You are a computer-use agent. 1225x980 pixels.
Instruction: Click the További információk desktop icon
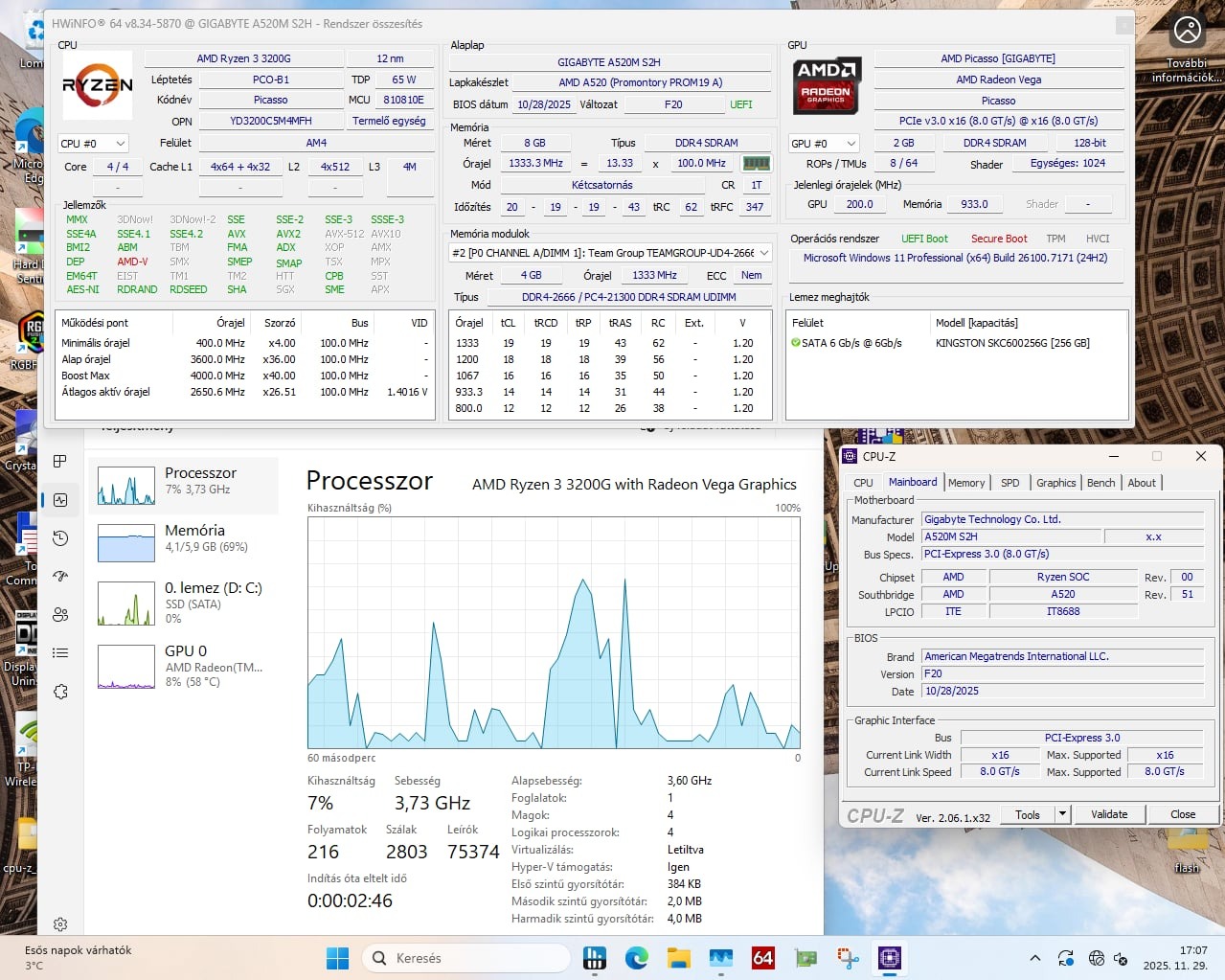point(1188,50)
